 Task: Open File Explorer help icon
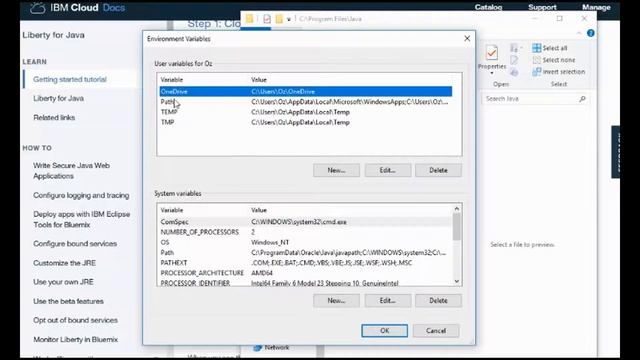coord(591,33)
